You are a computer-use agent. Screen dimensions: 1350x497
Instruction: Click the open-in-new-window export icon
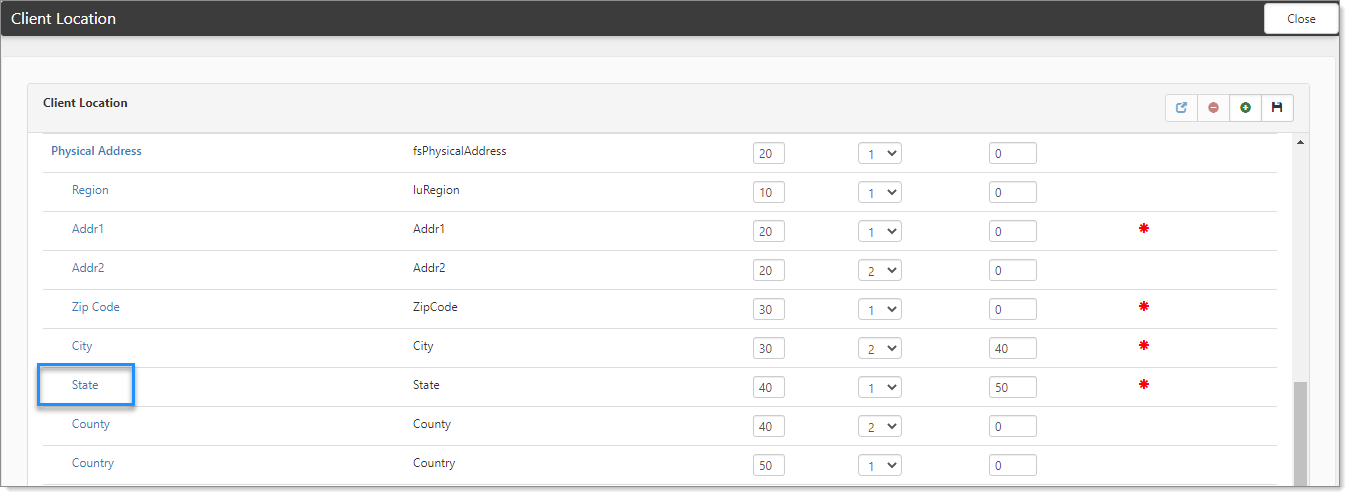tap(1181, 108)
